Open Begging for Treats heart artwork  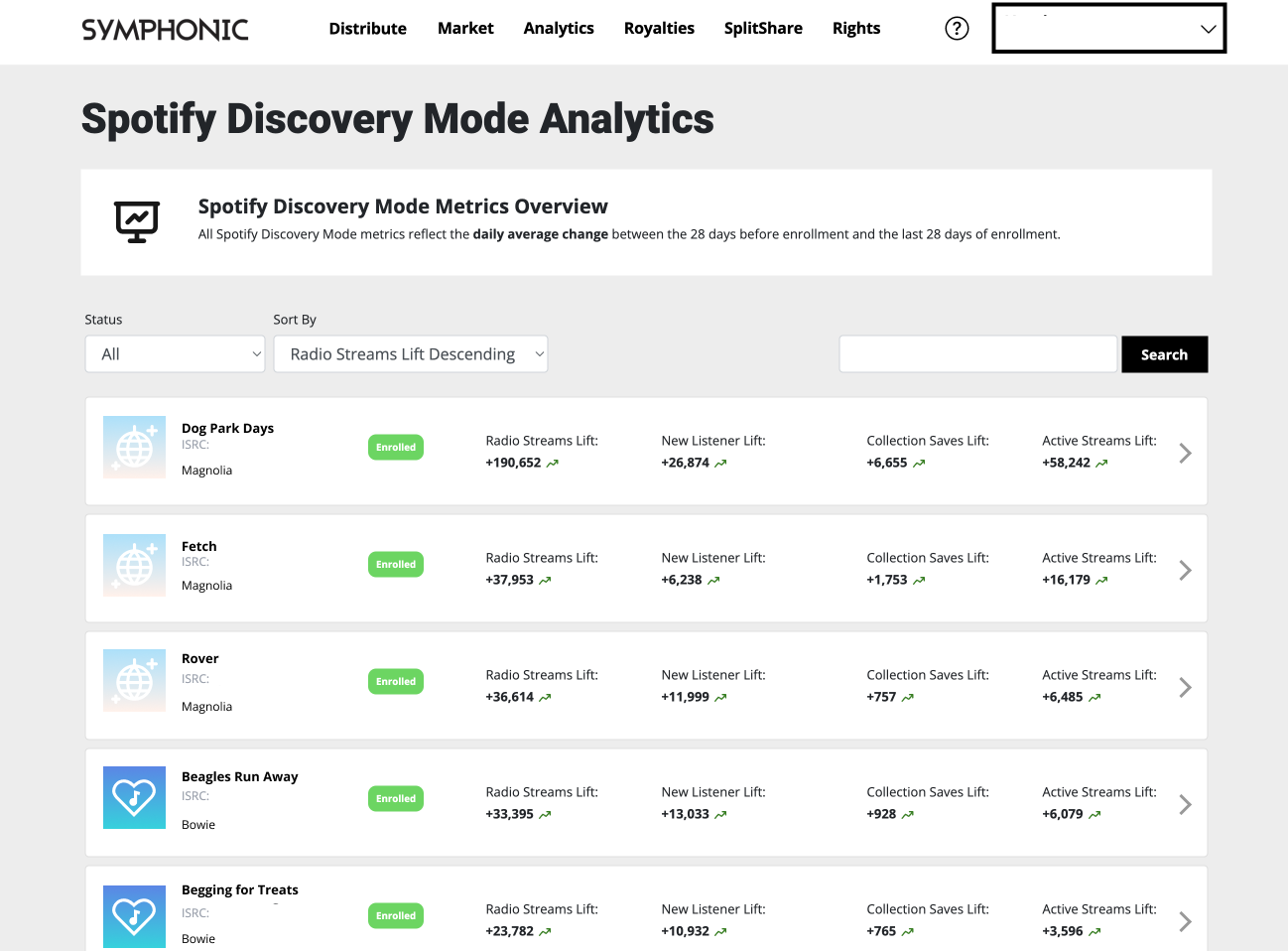[x=134, y=915]
